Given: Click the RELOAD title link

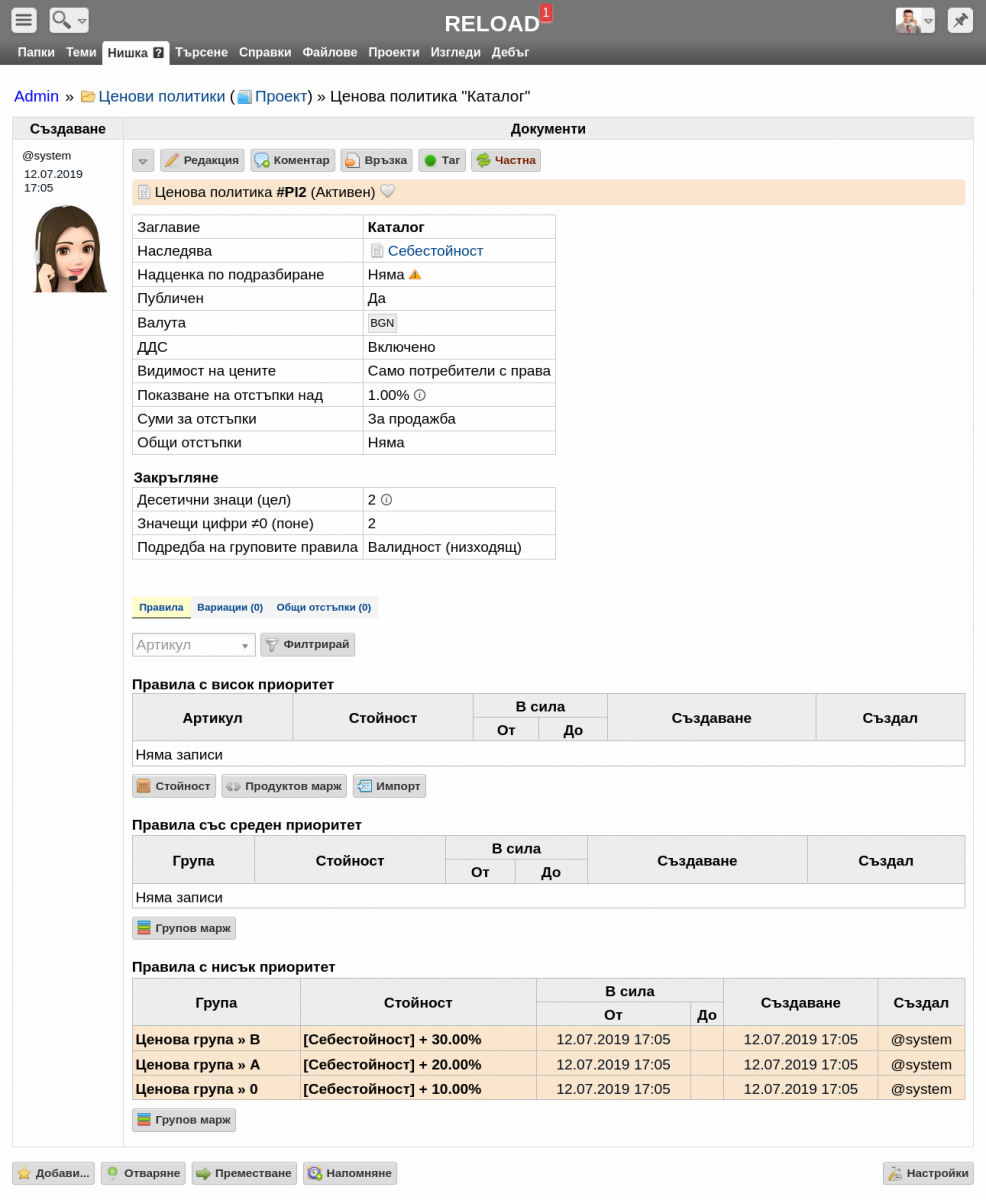Looking at the screenshot, I should point(492,24).
